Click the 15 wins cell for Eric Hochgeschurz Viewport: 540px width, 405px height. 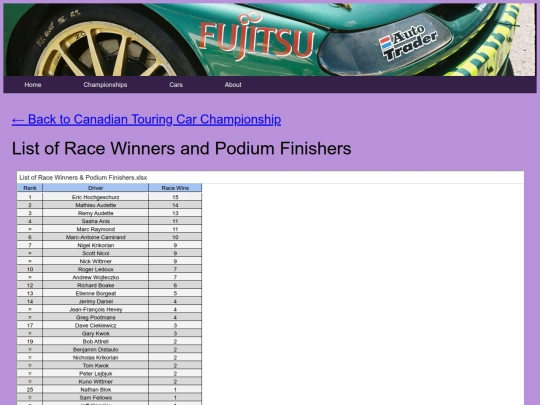pyautogui.click(x=175, y=197)
